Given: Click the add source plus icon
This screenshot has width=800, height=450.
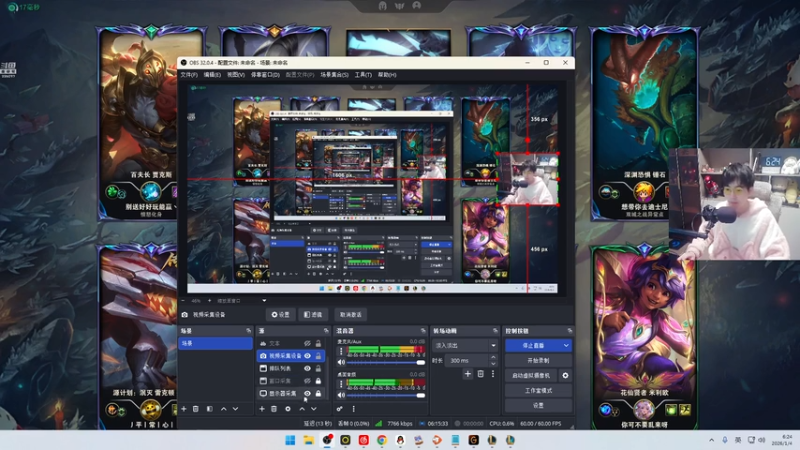Looking at the screenshot, I should (263, 409).
